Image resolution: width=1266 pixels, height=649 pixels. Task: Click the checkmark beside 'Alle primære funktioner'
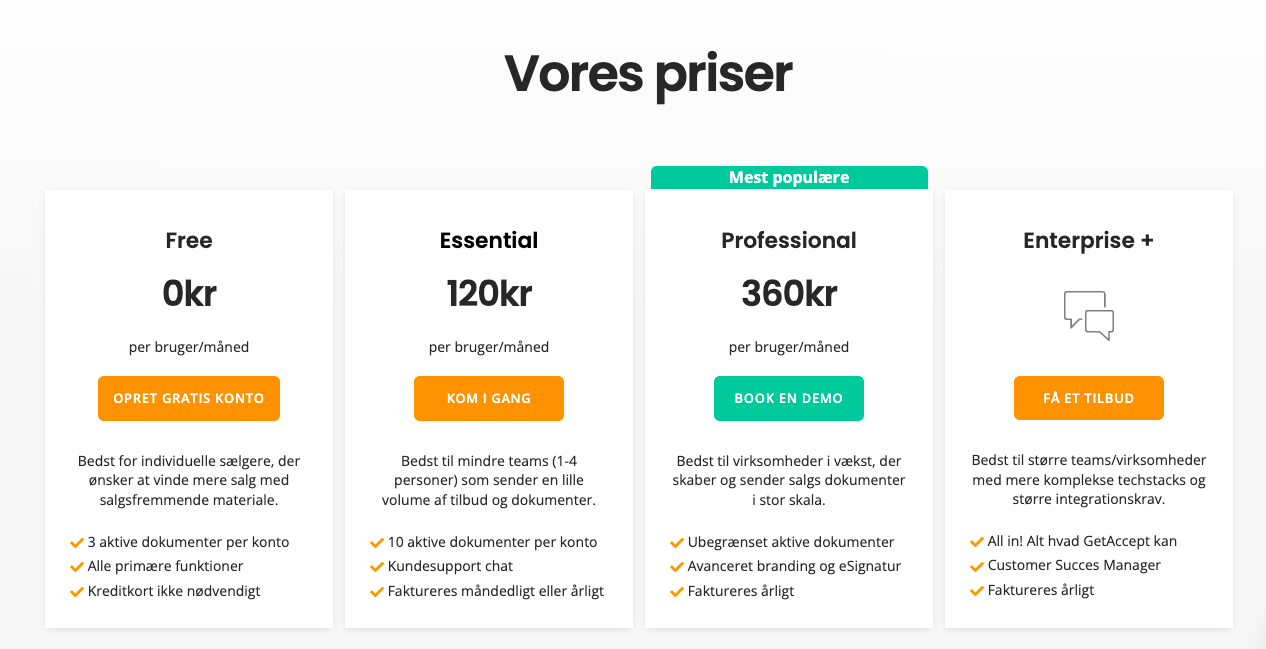[x=77, y=566]
